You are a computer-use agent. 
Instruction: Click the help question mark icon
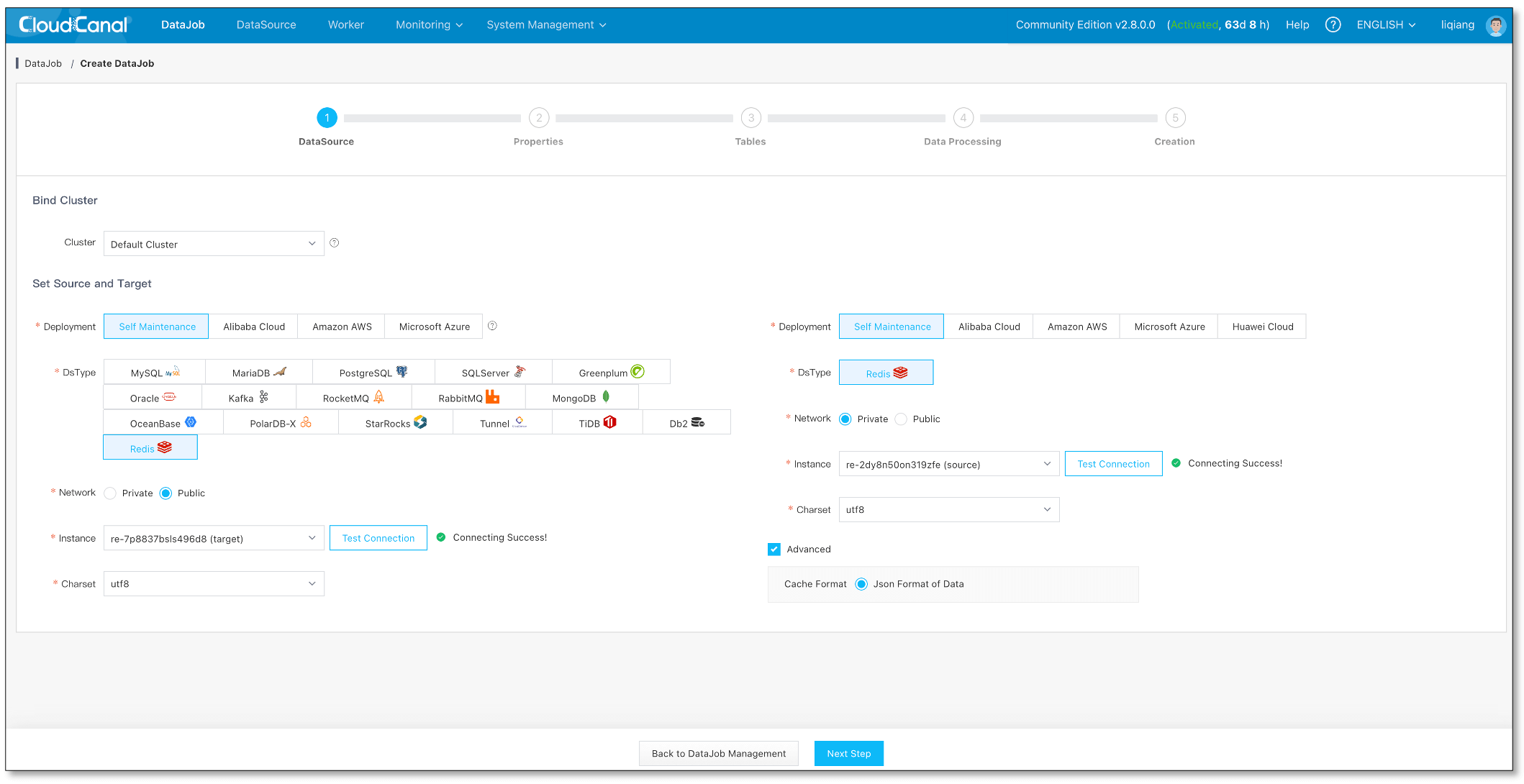(1333, 24)
